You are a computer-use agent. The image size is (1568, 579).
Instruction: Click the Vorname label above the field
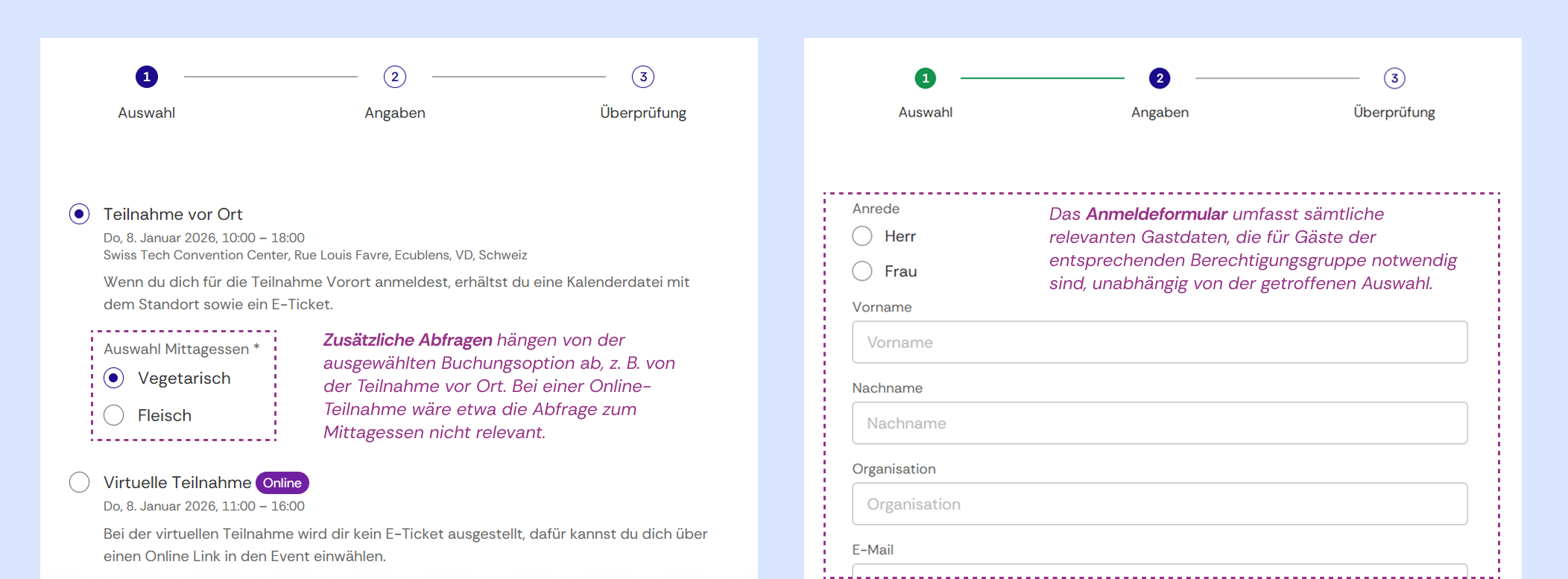882,307
